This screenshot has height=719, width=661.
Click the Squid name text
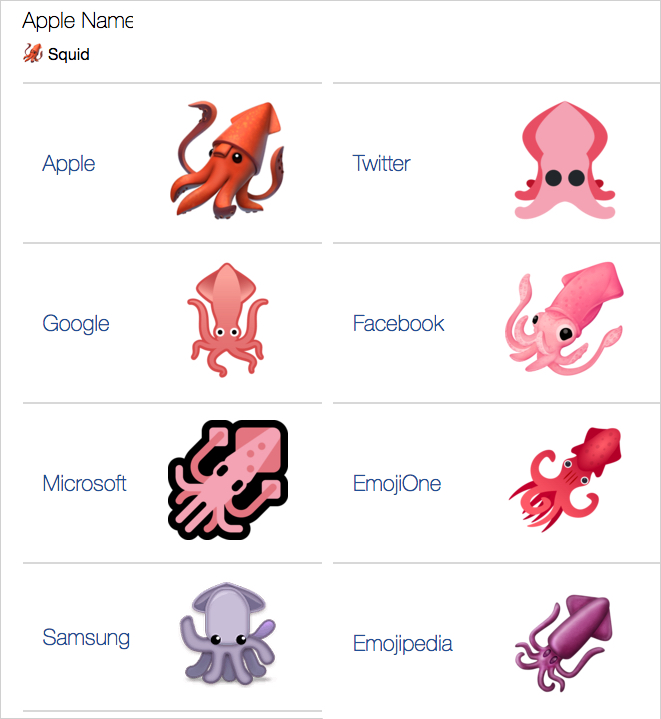[69, 54]
